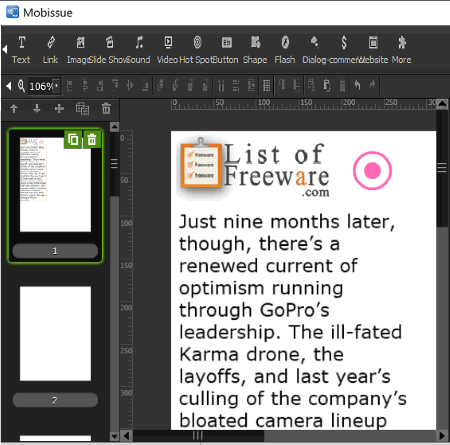Align objects to horizontal center
This screenshot has height=445, width=450.
pyautogui.click(x=85, y=85)
